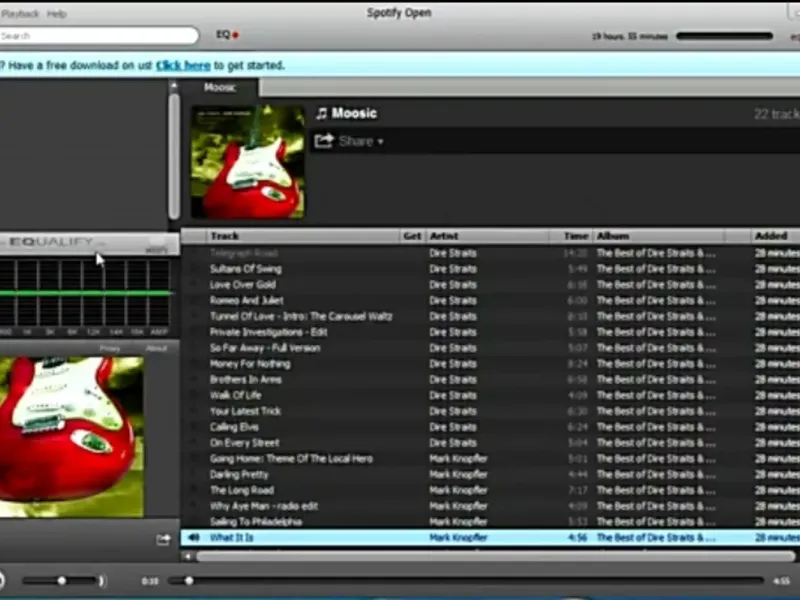Adjust the 16K equalizer band
This screenshot has height=600, width=800.
137,293
